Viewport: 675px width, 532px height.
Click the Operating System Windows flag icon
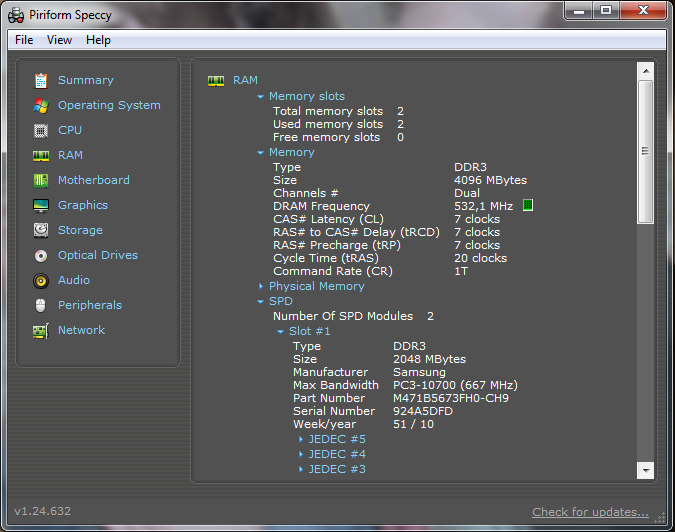pyautogui.click(x=41, y=105)
